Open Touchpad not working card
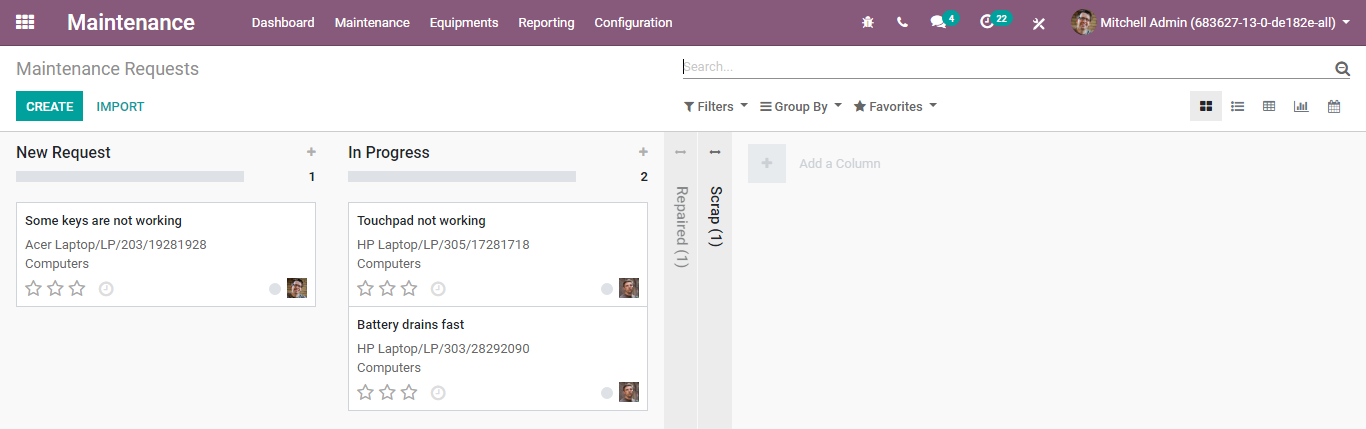The image size is (1366, 429). [x=498, y=254]
